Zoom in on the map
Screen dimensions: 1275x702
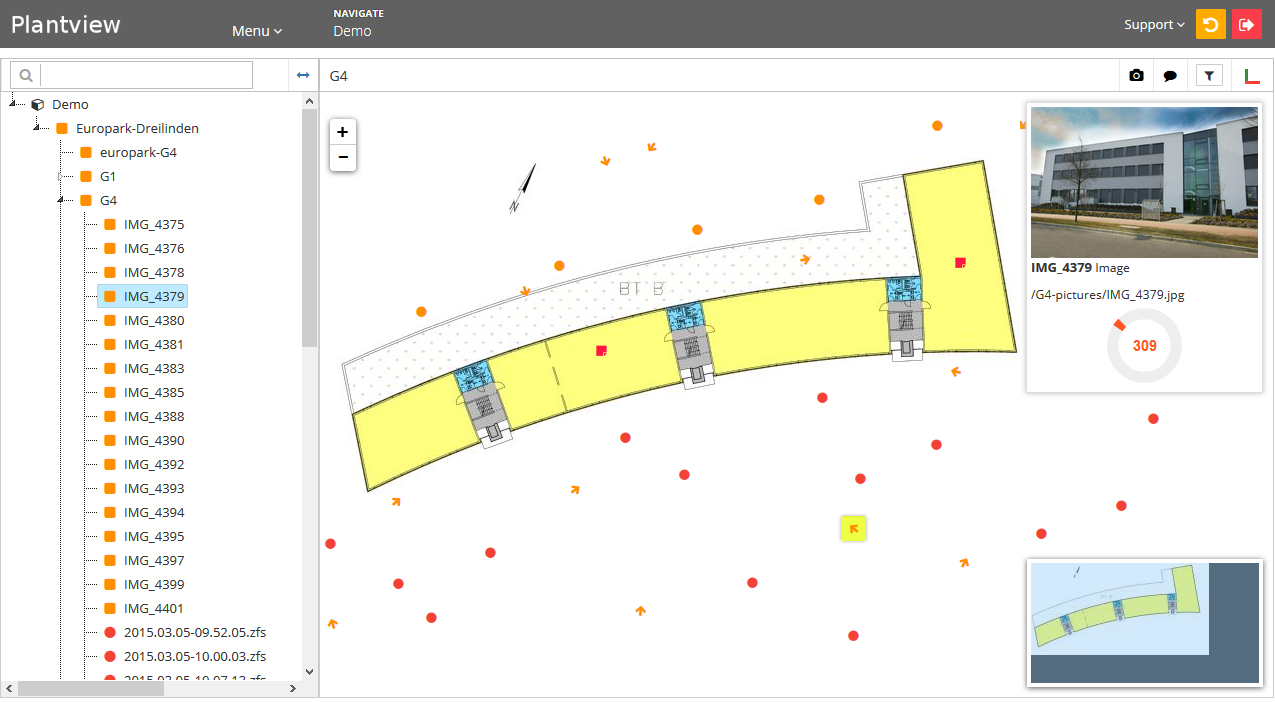pyautogui.click(x=343, y=132)
